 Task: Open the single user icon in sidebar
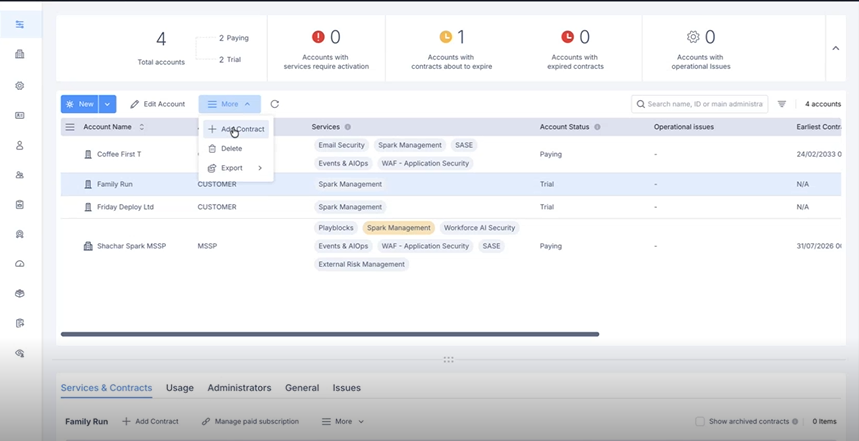(x=20, y=145)
